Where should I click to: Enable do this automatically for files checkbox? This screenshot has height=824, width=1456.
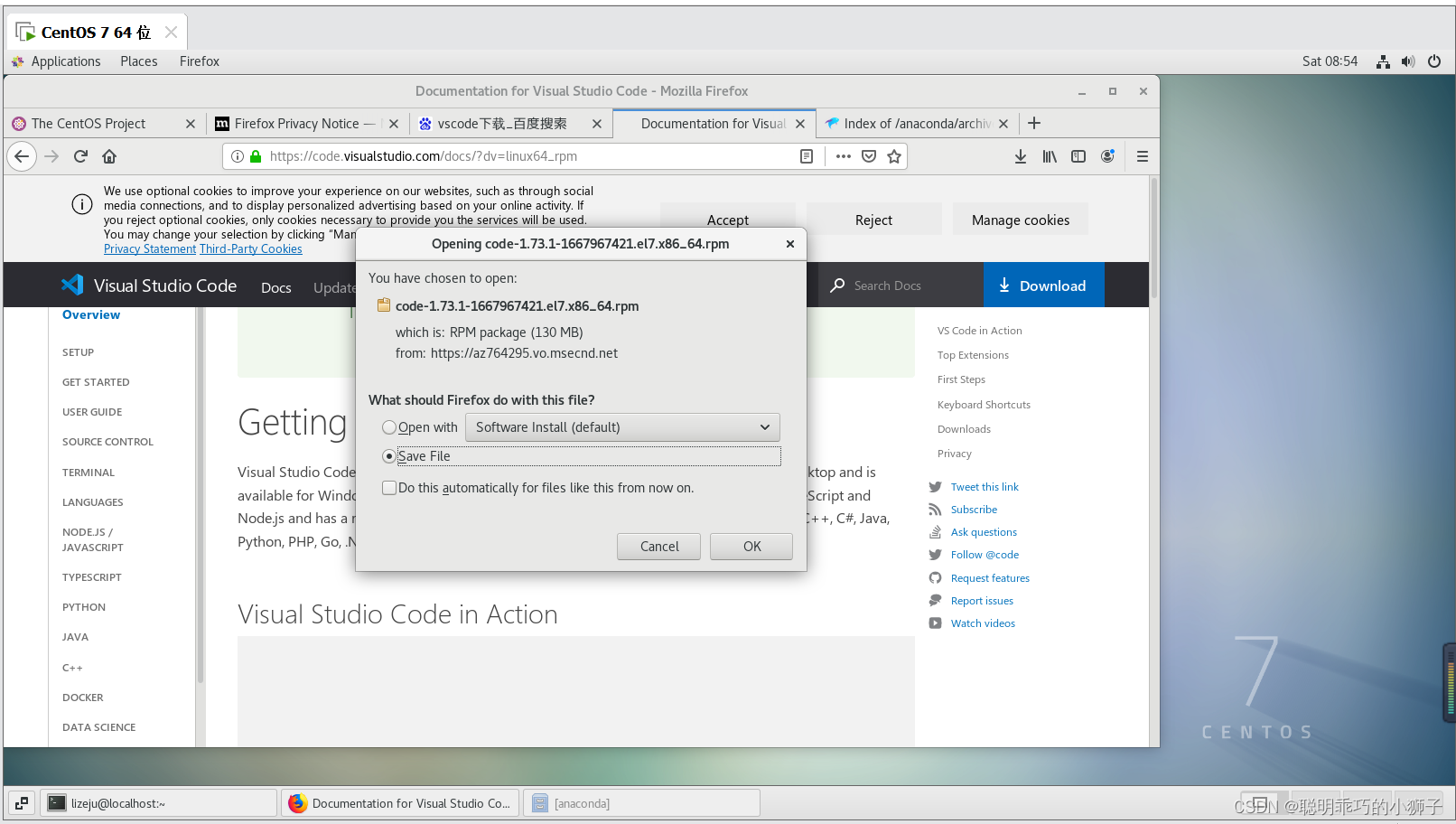(x=389, y=487)
